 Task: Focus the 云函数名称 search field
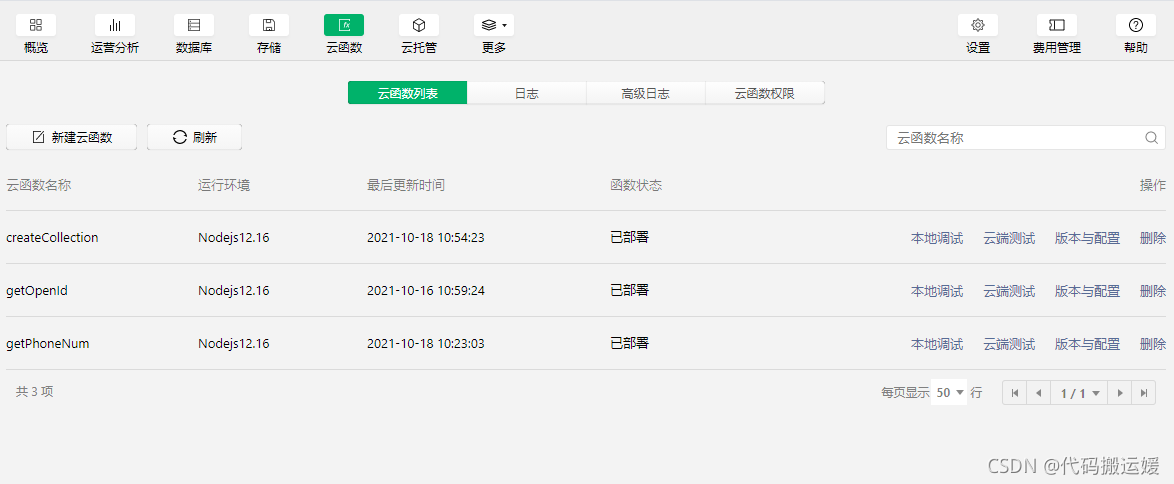1026,138
